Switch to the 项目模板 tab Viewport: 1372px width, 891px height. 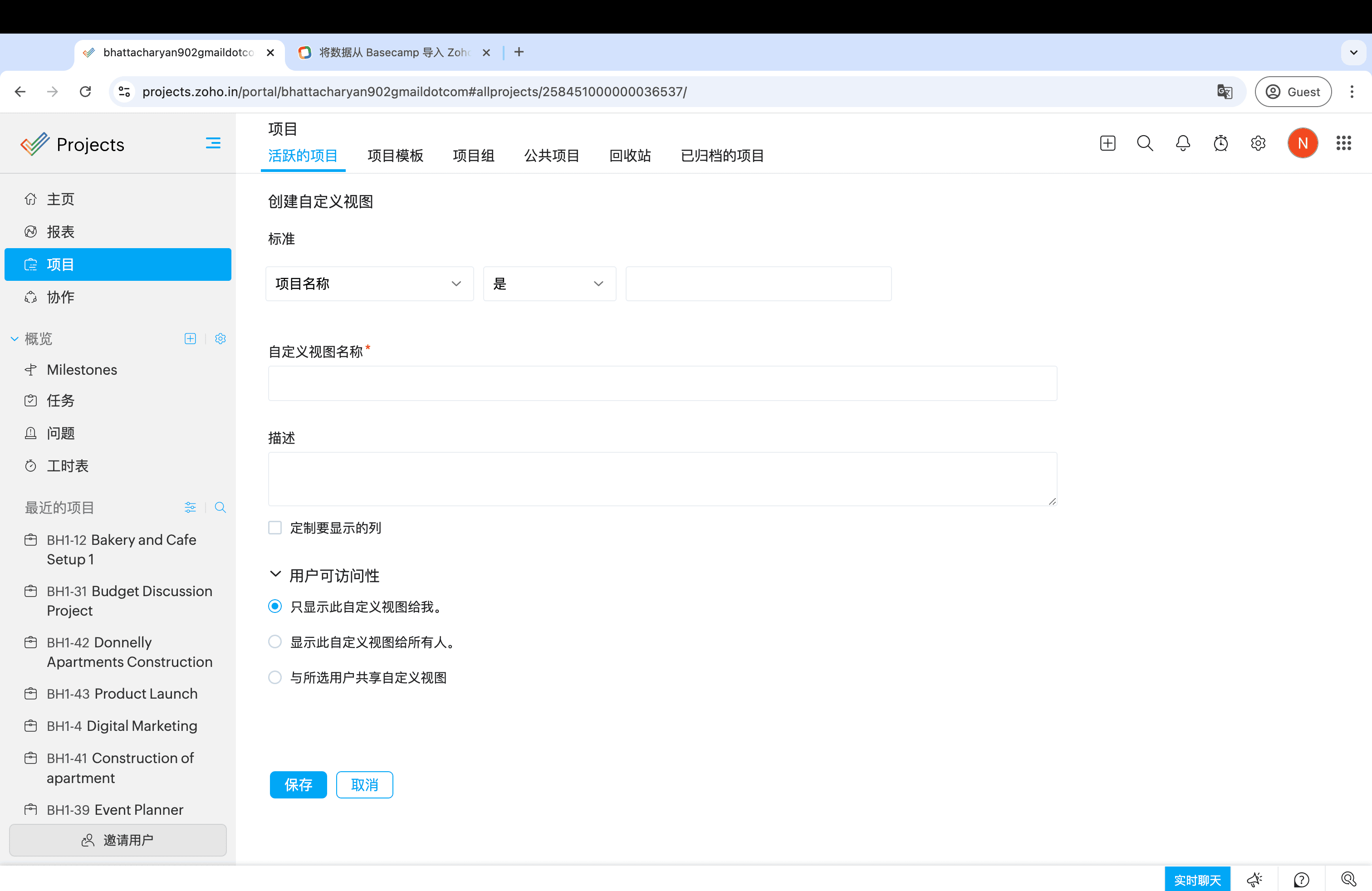pos(395,156)
